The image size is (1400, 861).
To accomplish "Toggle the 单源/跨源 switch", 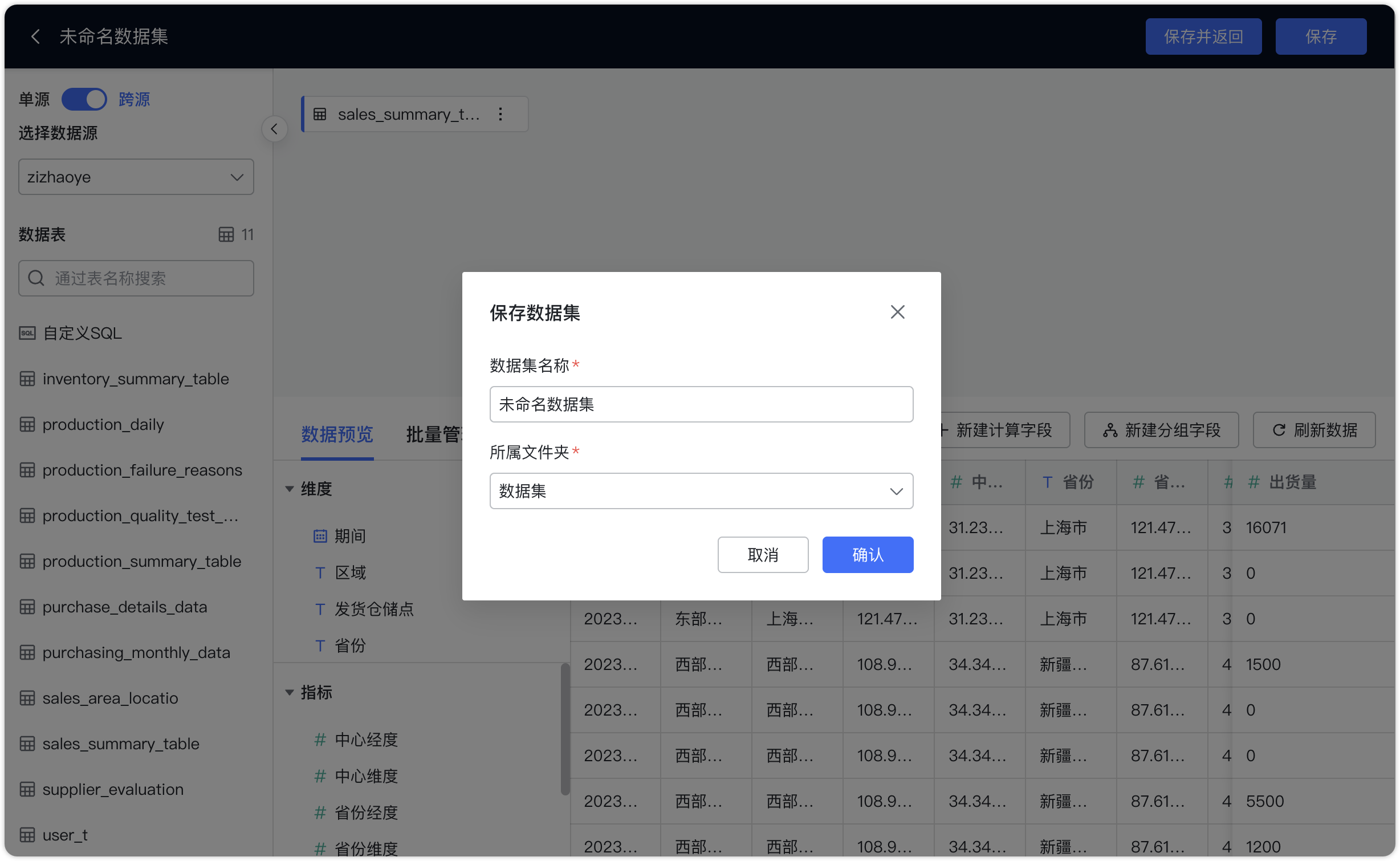I will [x=84, y=99].
